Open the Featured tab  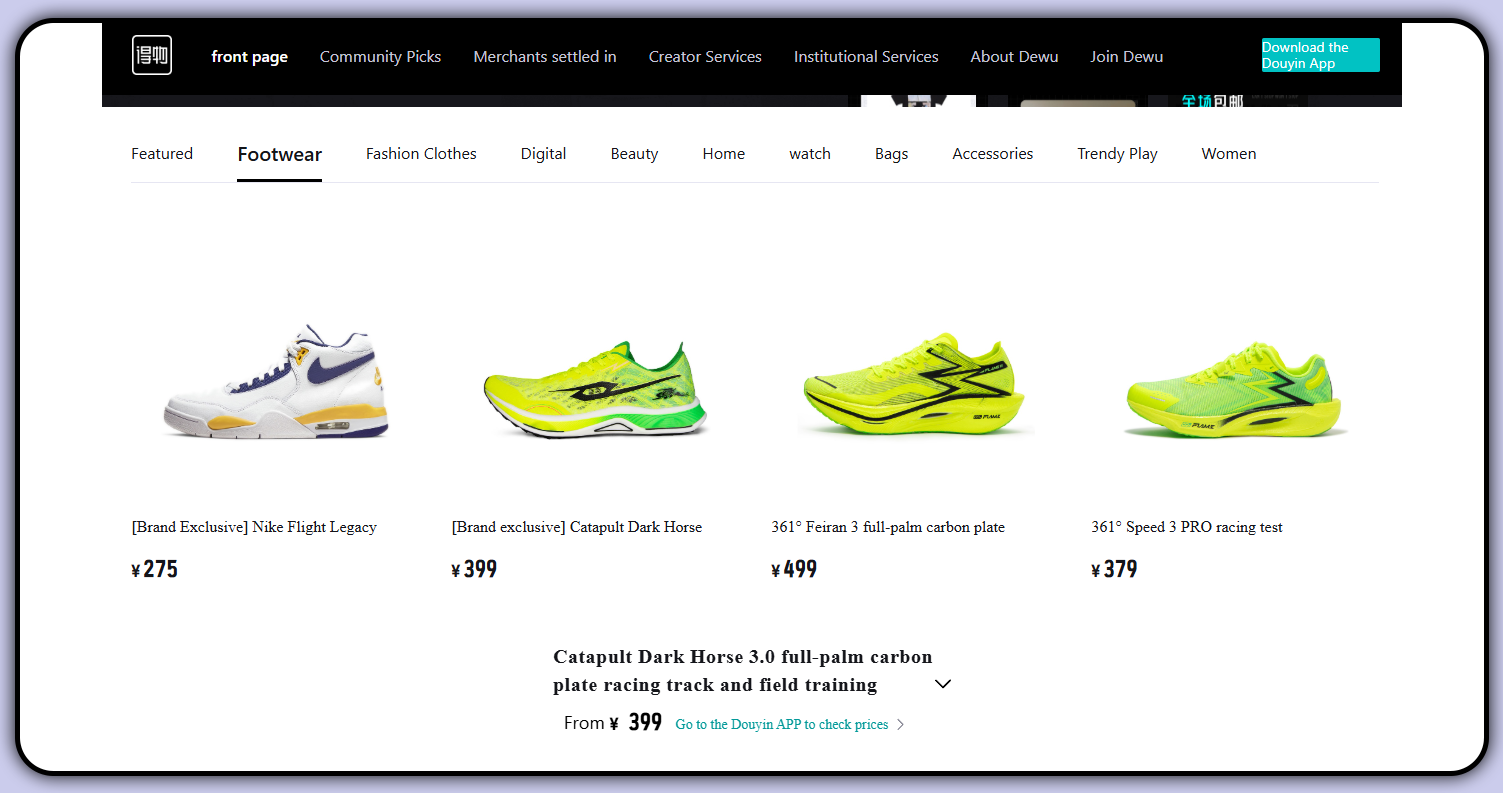click(162, 154)
